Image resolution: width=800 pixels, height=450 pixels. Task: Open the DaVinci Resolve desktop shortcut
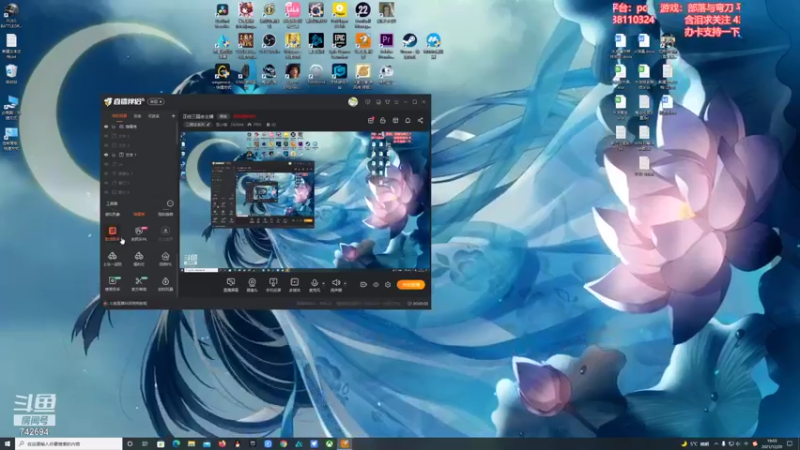(222, 15)
